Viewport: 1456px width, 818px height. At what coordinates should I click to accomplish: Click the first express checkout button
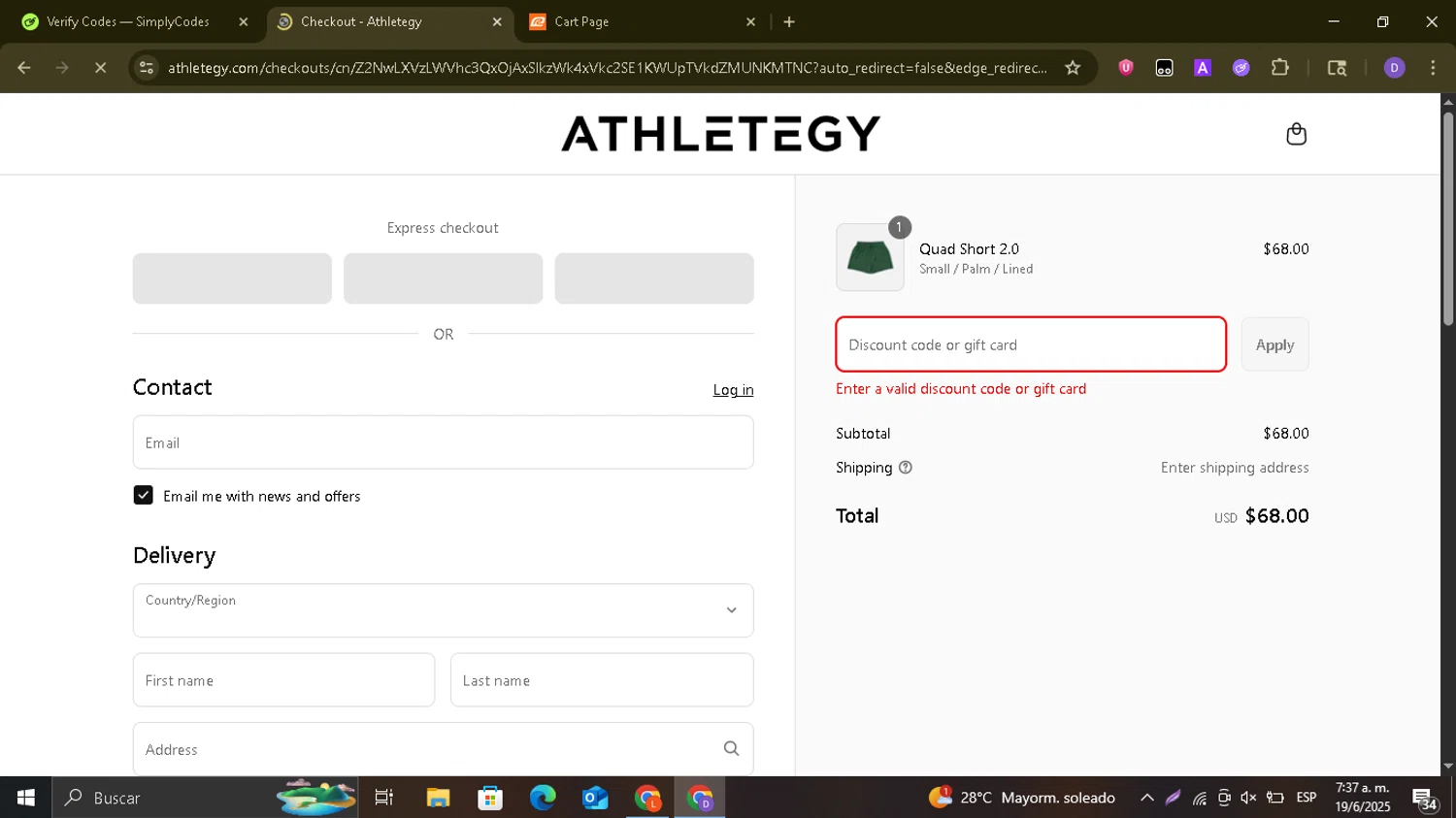[232, 278]
